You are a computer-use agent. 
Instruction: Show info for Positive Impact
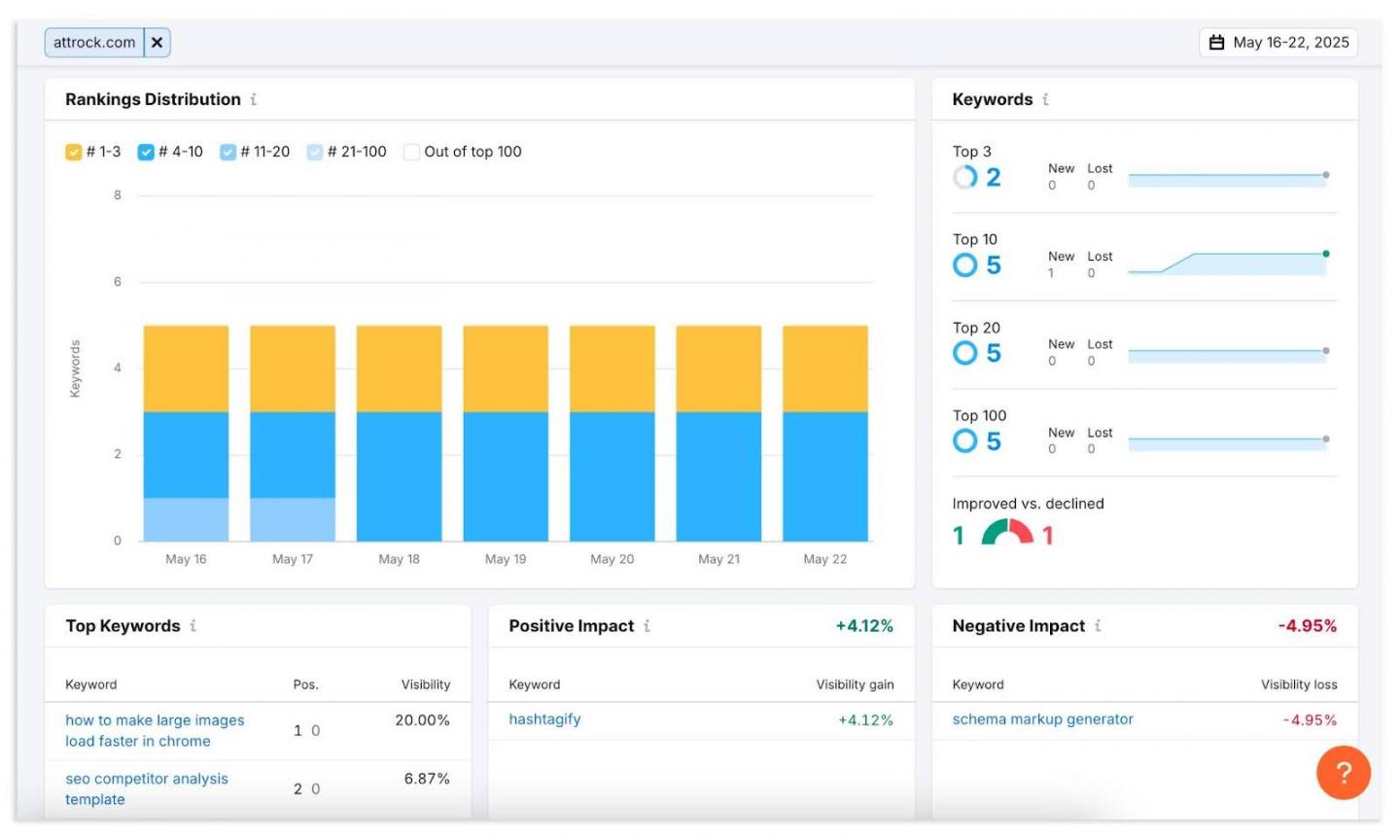click(x=647, y=626)
